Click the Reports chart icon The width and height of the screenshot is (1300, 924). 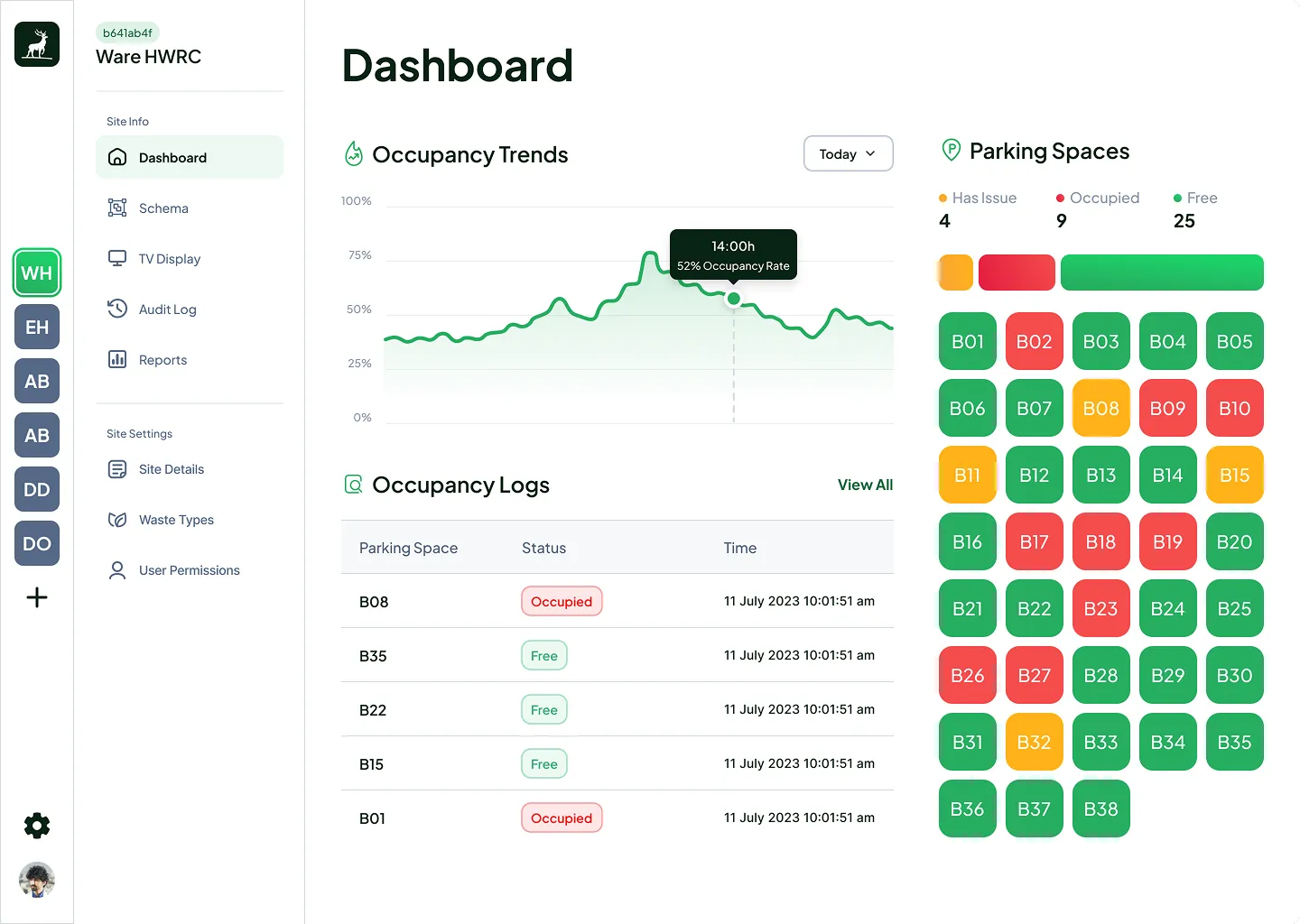click(117, 359)
